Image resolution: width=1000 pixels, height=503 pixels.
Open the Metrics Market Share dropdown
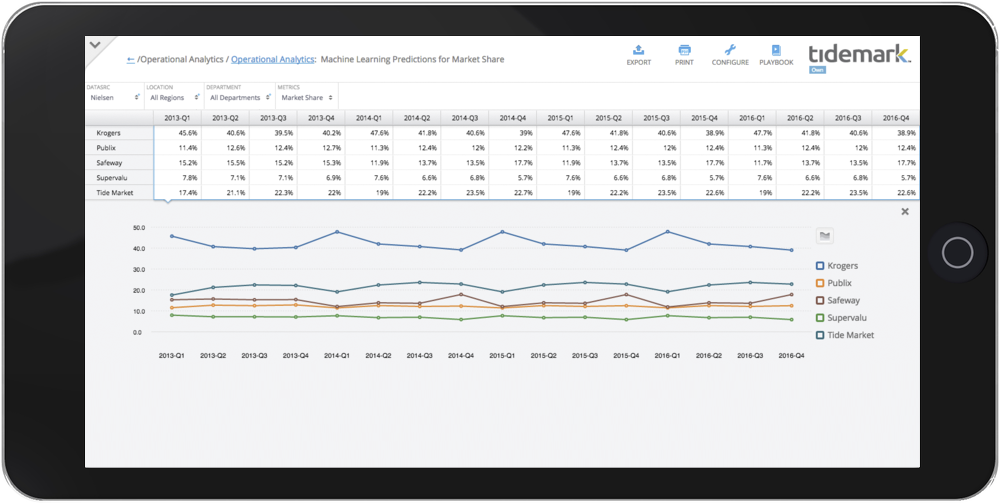point(307,98)
